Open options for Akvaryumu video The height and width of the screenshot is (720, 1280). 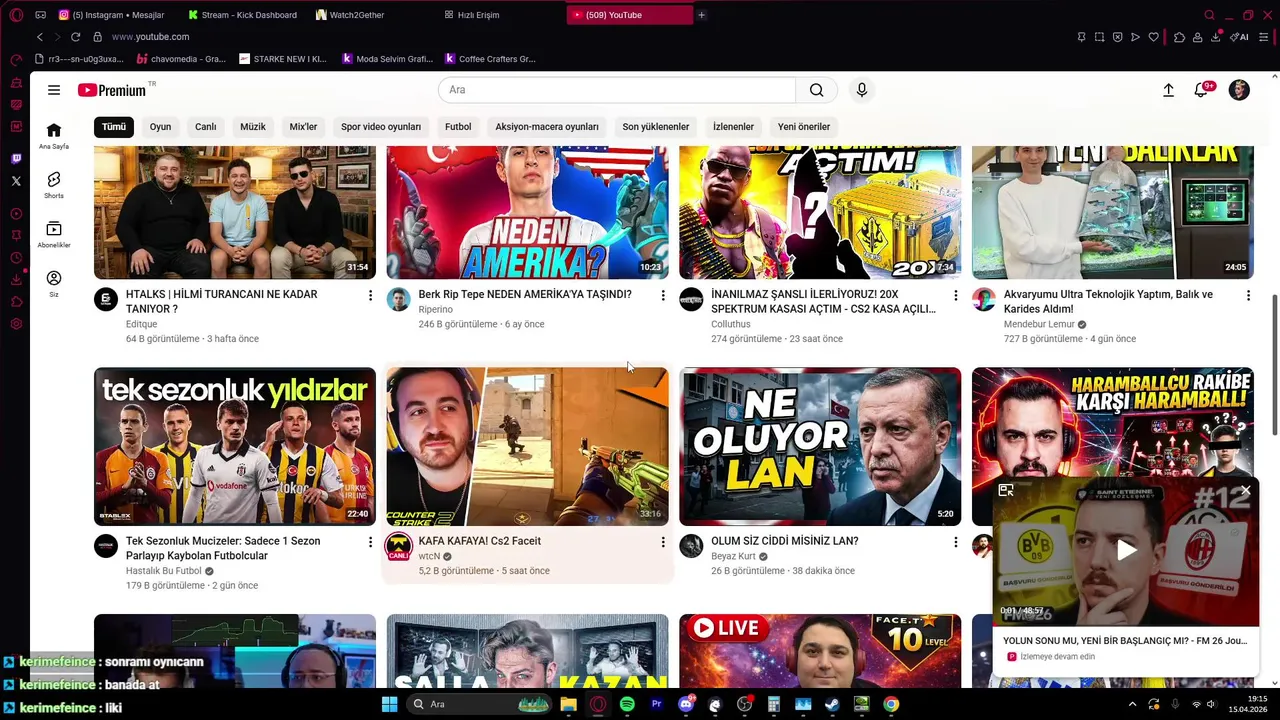(x=1248, y=296)
